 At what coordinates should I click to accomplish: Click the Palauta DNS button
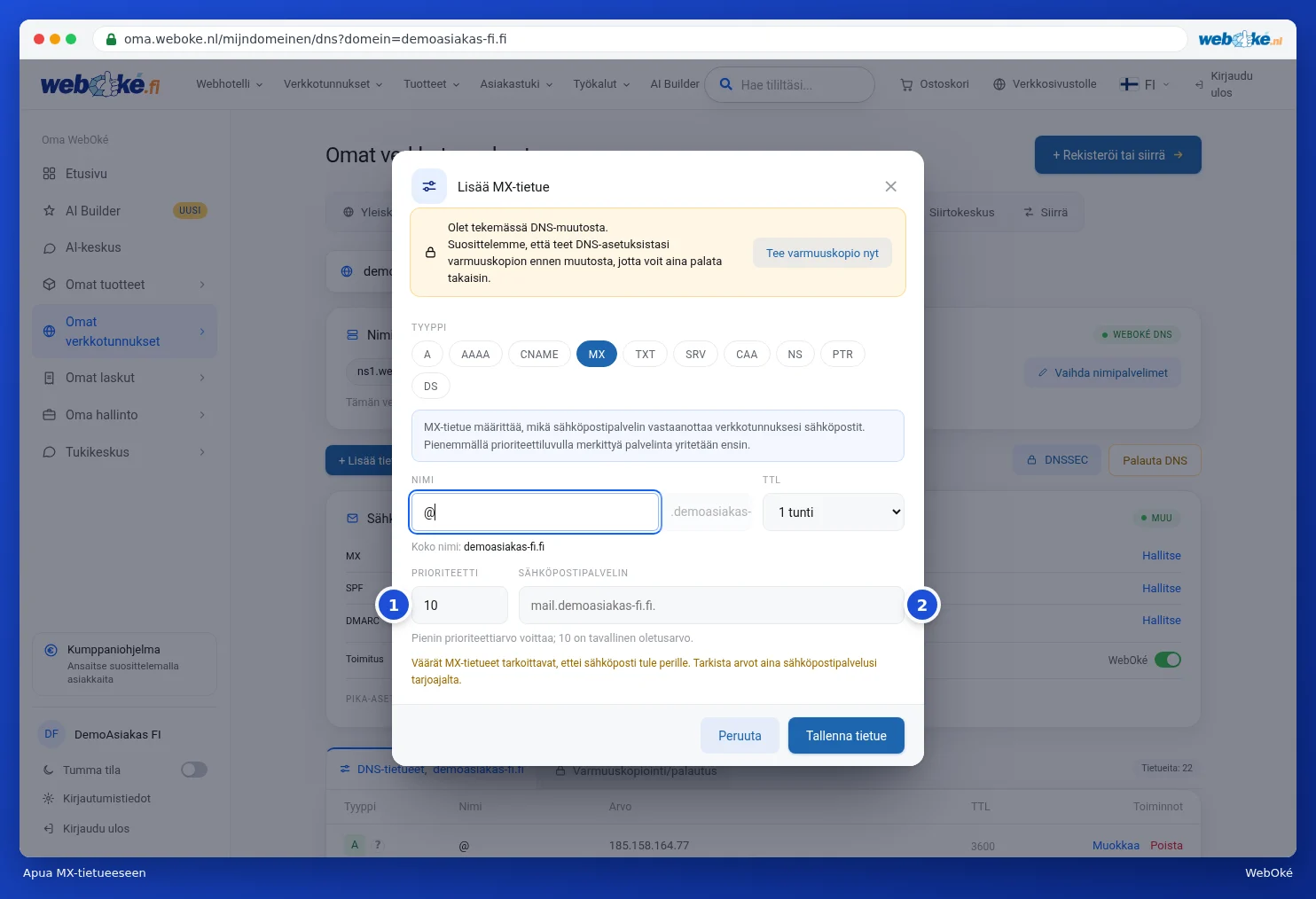1155,460
